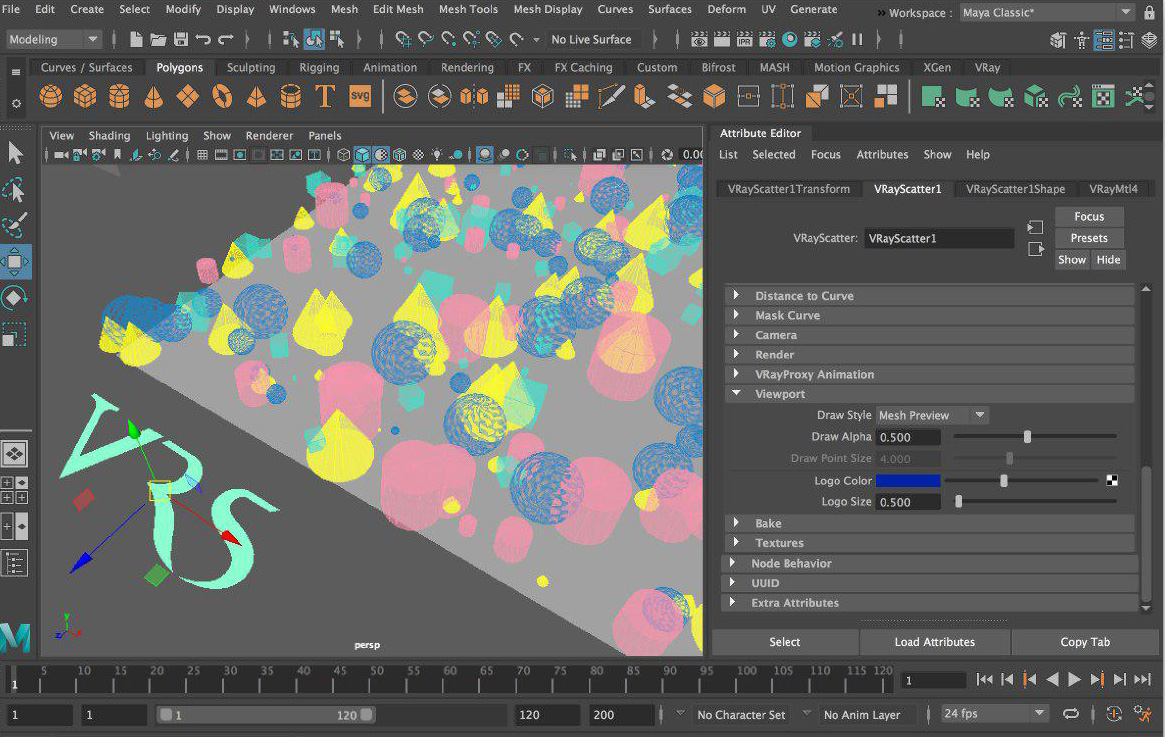The image size is (1165, 737).
Task: Click the VRayScatter name input field
Action: click(x=939, y=238)
